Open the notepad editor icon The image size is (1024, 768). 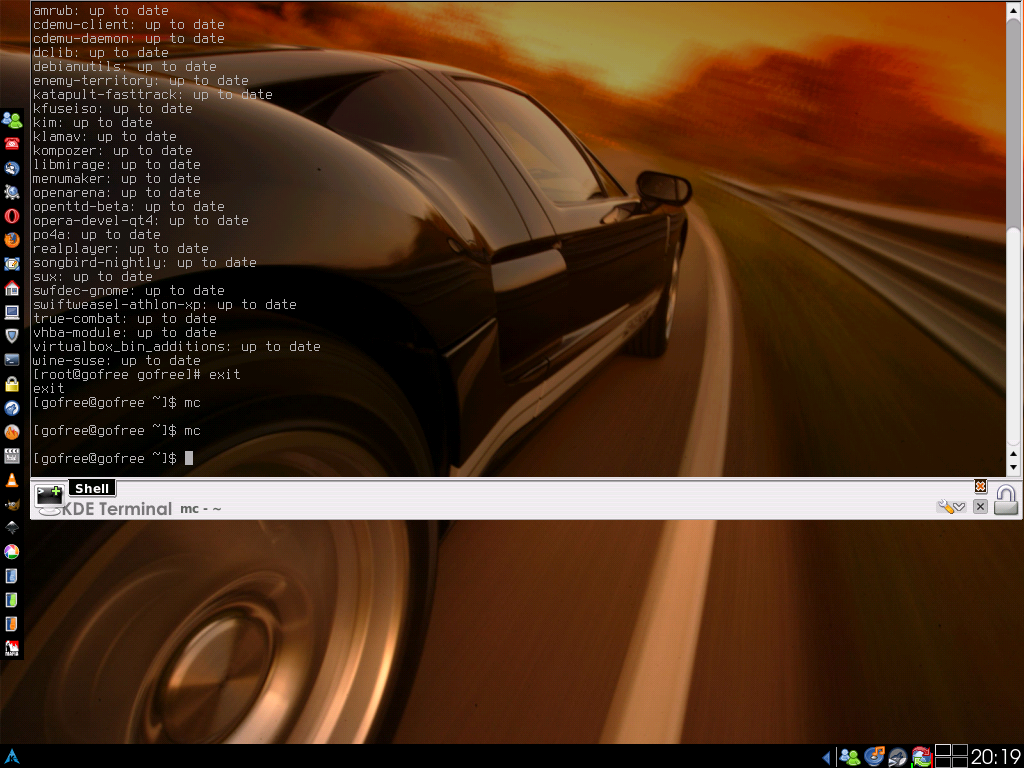point(12,264)
